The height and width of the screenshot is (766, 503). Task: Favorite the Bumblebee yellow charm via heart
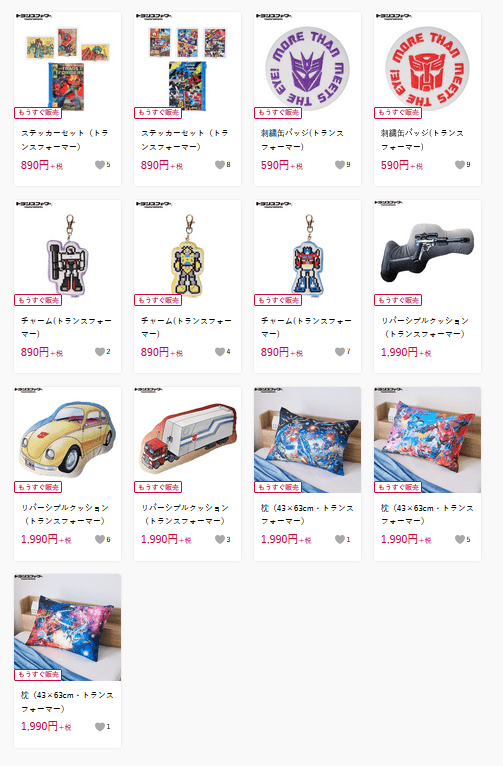(220, 352)
